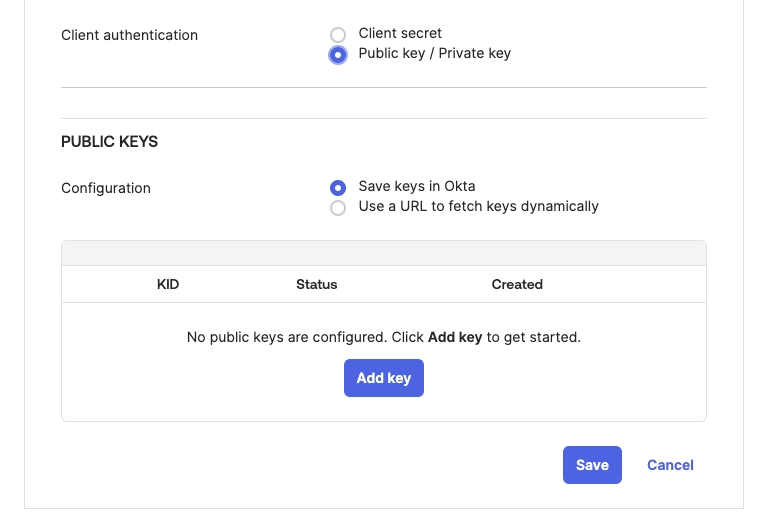
Task: Click the 'Public key / Private key' label text
Action: click(x=434, y=53)
